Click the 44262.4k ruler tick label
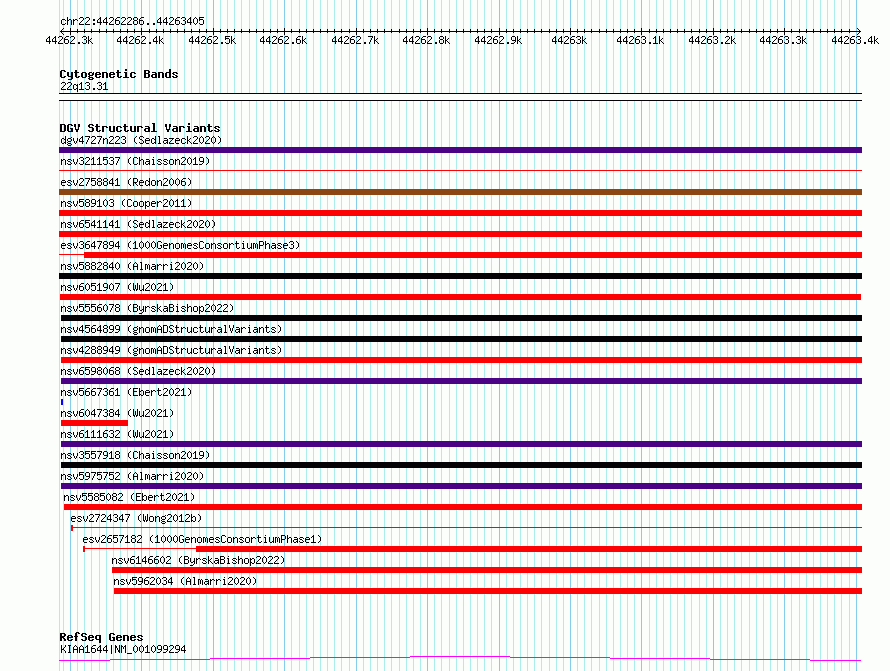 [x=140, y=40]
